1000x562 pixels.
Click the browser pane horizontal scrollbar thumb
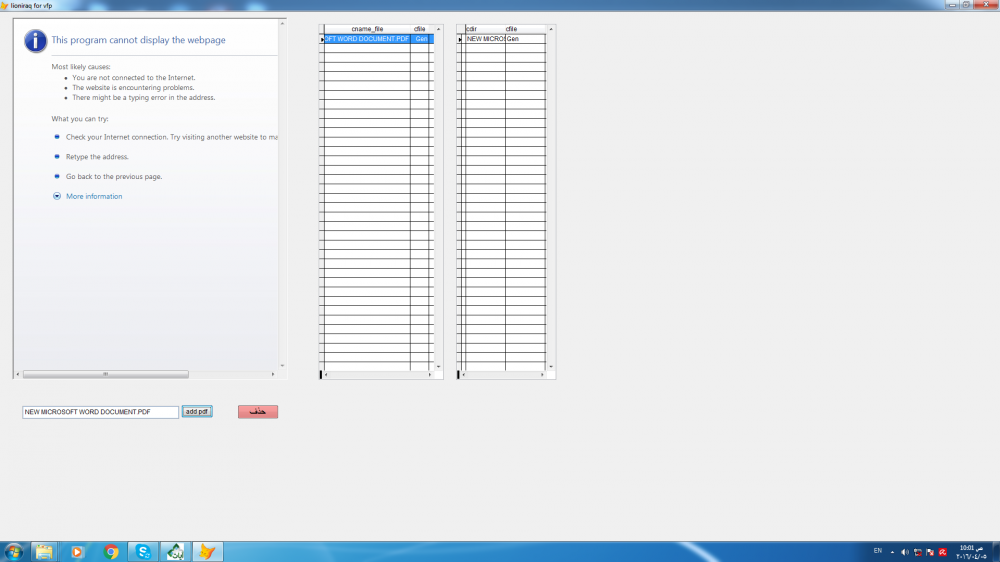pos(106,374)
